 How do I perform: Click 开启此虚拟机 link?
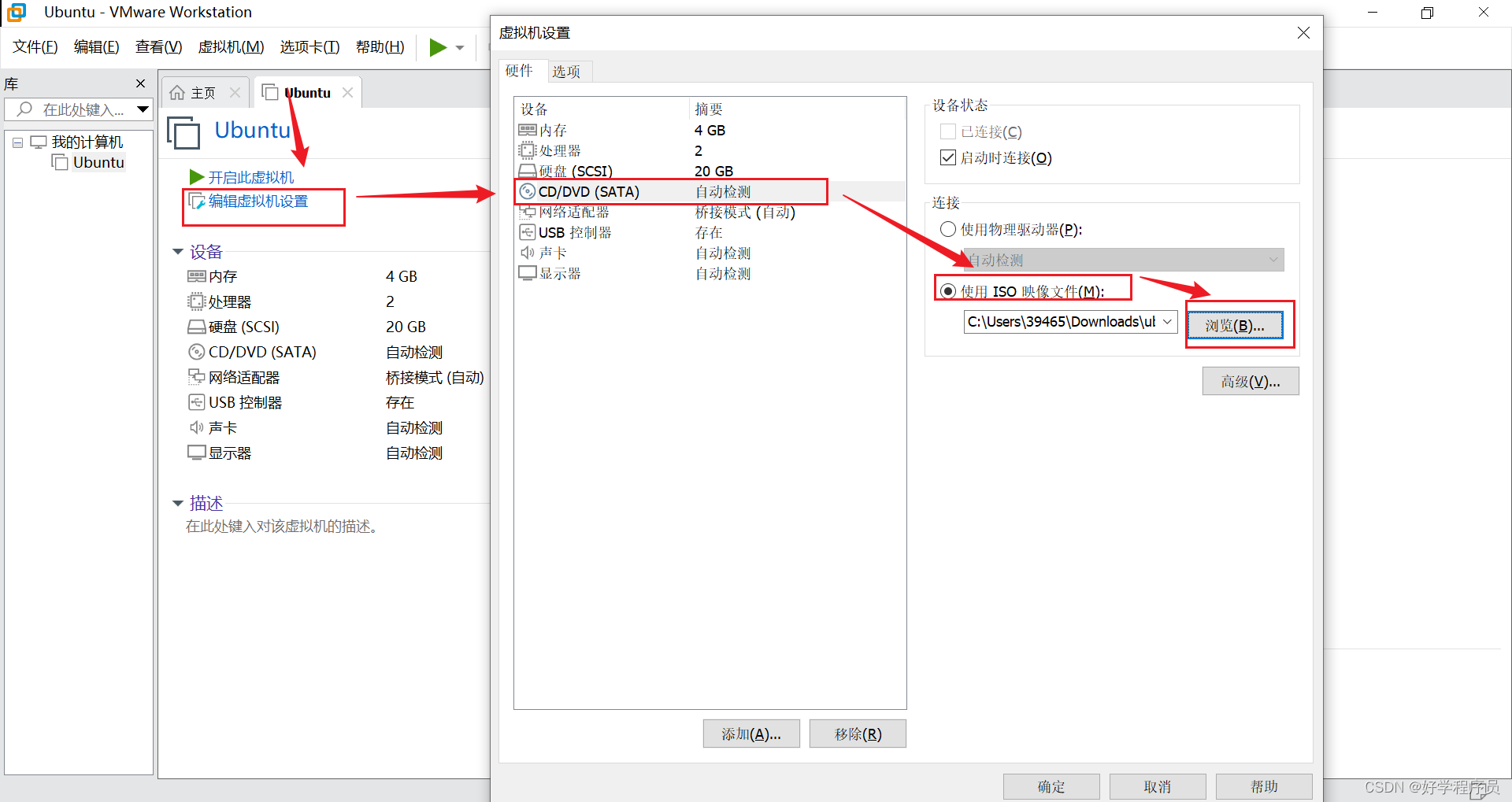click(250, 177)
